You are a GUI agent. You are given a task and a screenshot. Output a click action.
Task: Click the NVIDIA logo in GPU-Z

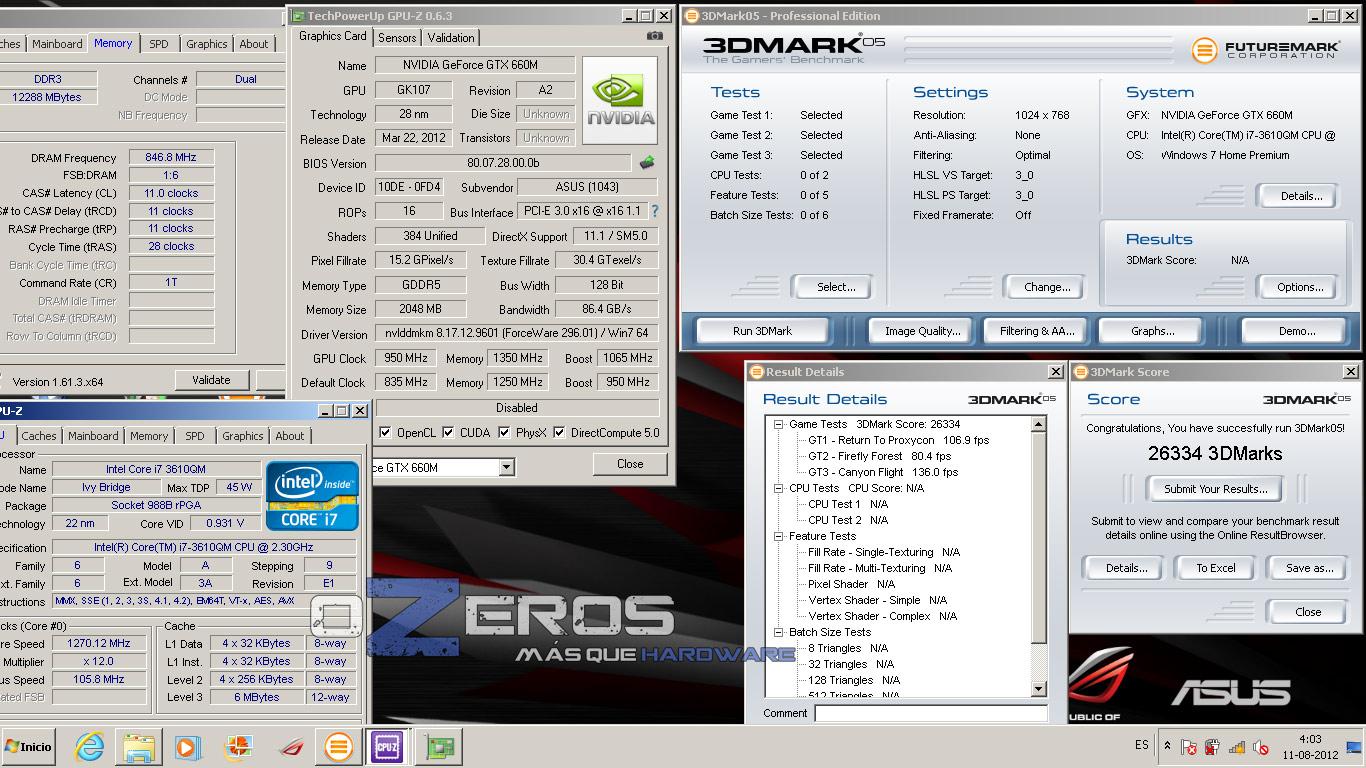click(620, 100)
